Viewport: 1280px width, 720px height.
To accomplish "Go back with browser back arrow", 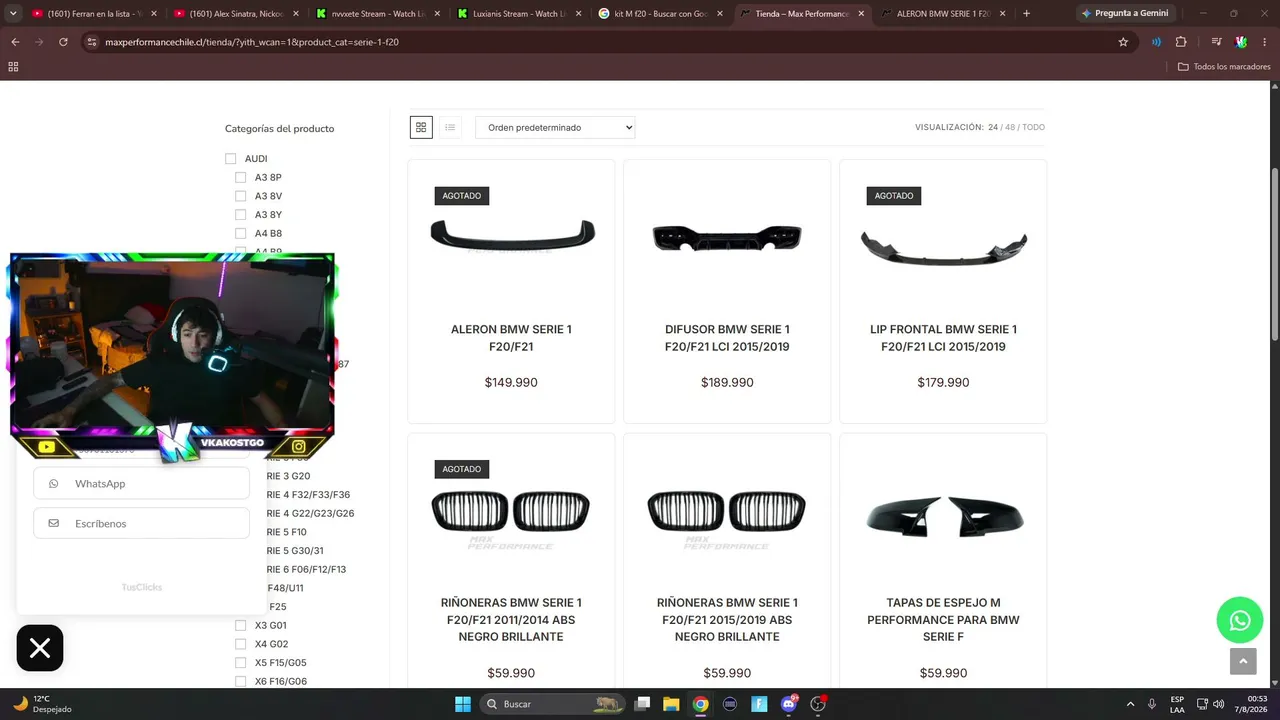I will (x=15, y=42).
